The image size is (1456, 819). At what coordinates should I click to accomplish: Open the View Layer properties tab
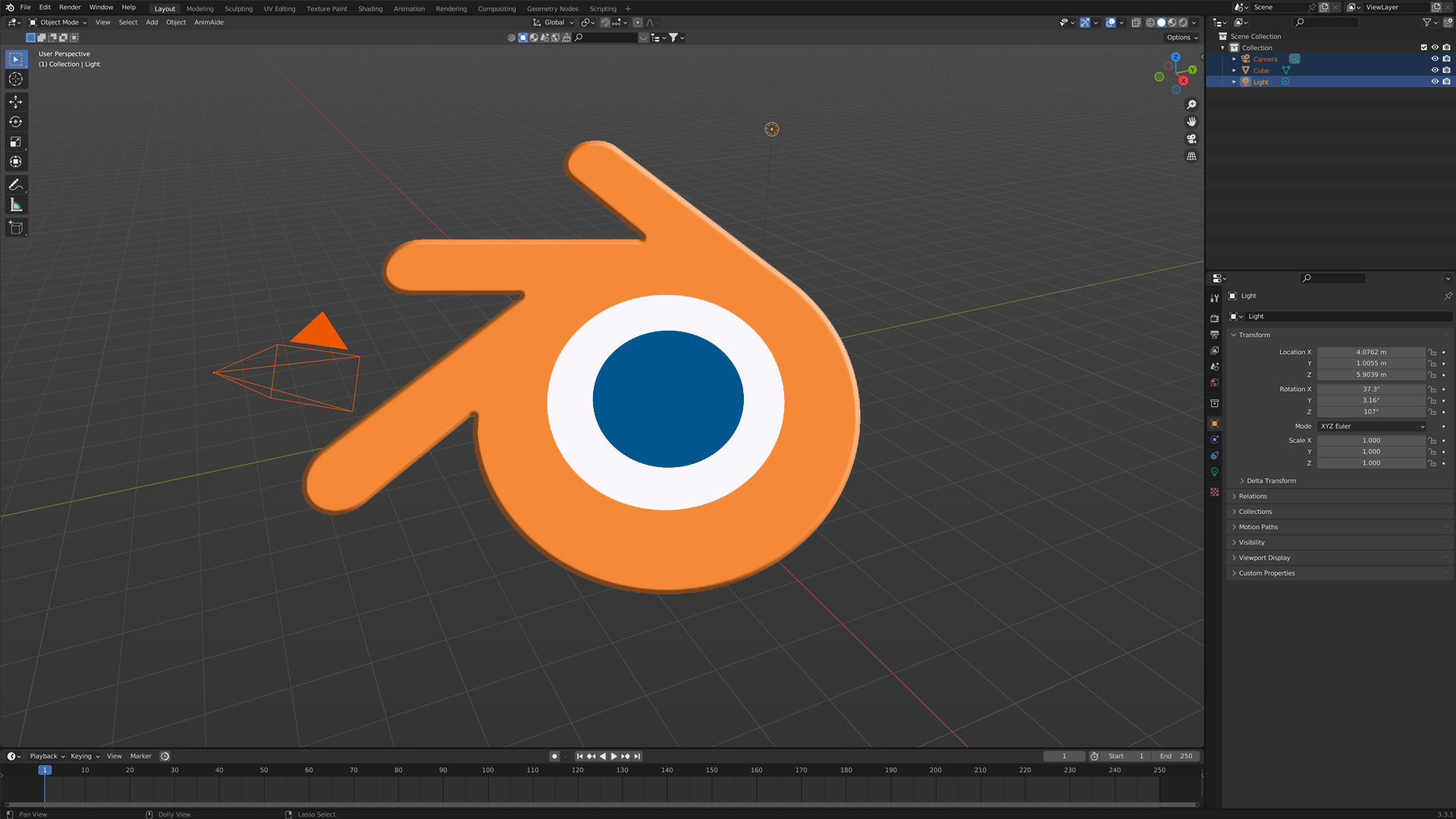click(x=1214, y=350)
